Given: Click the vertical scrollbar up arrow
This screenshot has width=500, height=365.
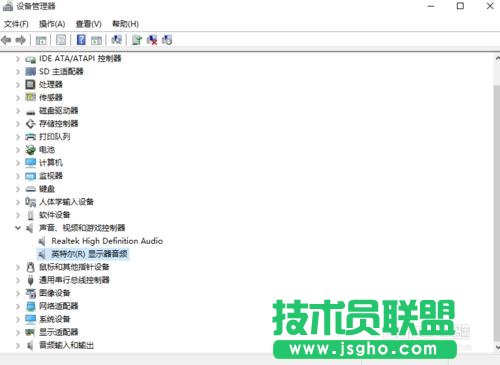Looking at the screenshot, I should pos(497,59).
